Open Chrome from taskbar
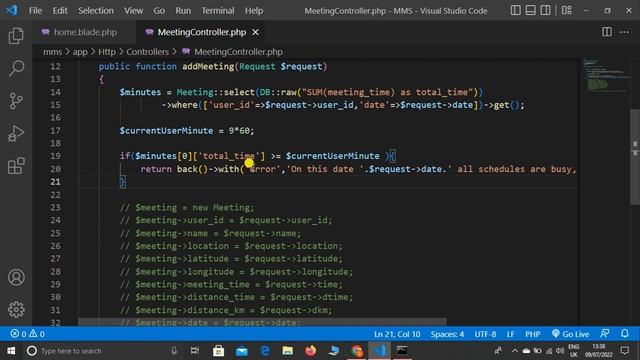Viewport: 640px width, 360px height. coord(357,351)
